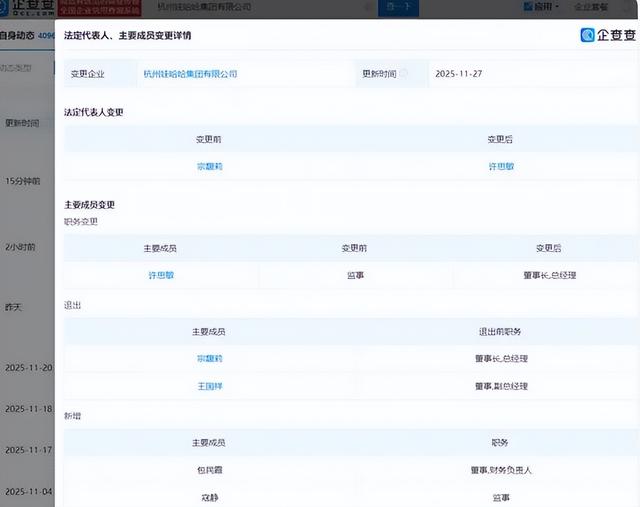Click the blue 查一下 search button
Image resolution: width=640 pixels, height=507 pixels.
[x=398, y=7]
